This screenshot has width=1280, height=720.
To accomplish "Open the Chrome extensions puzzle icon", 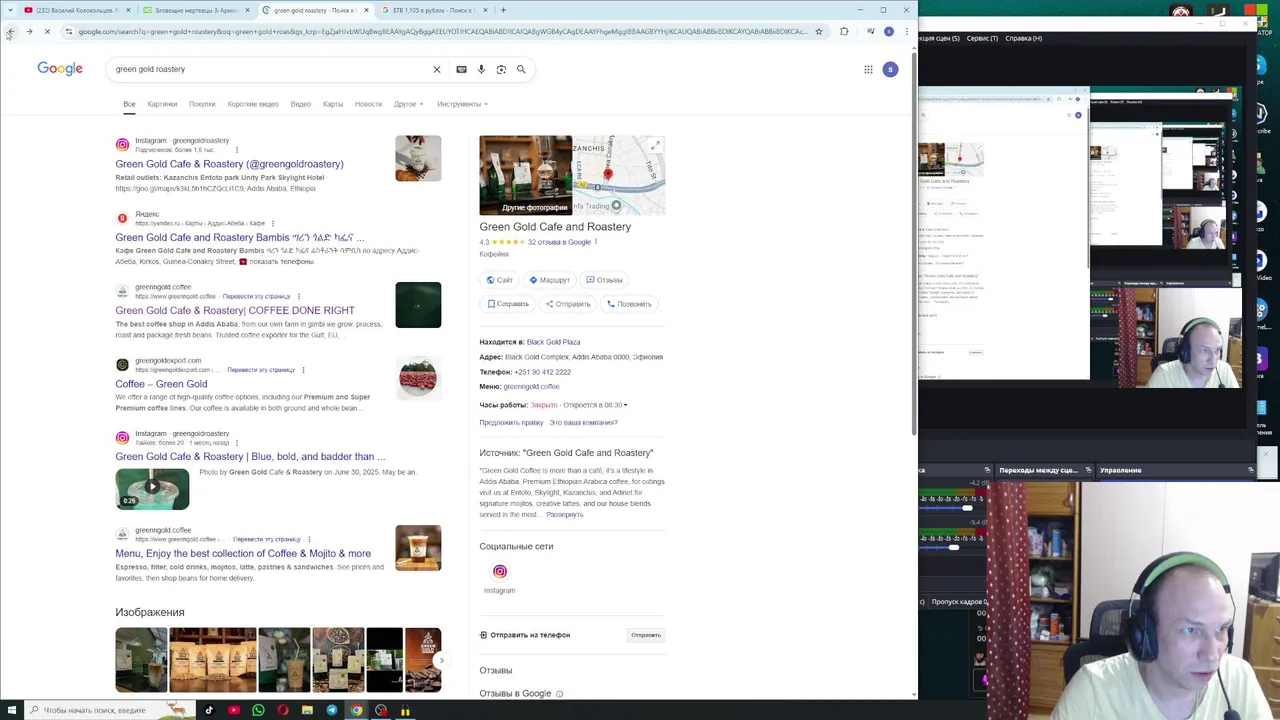I will (844, 32).
